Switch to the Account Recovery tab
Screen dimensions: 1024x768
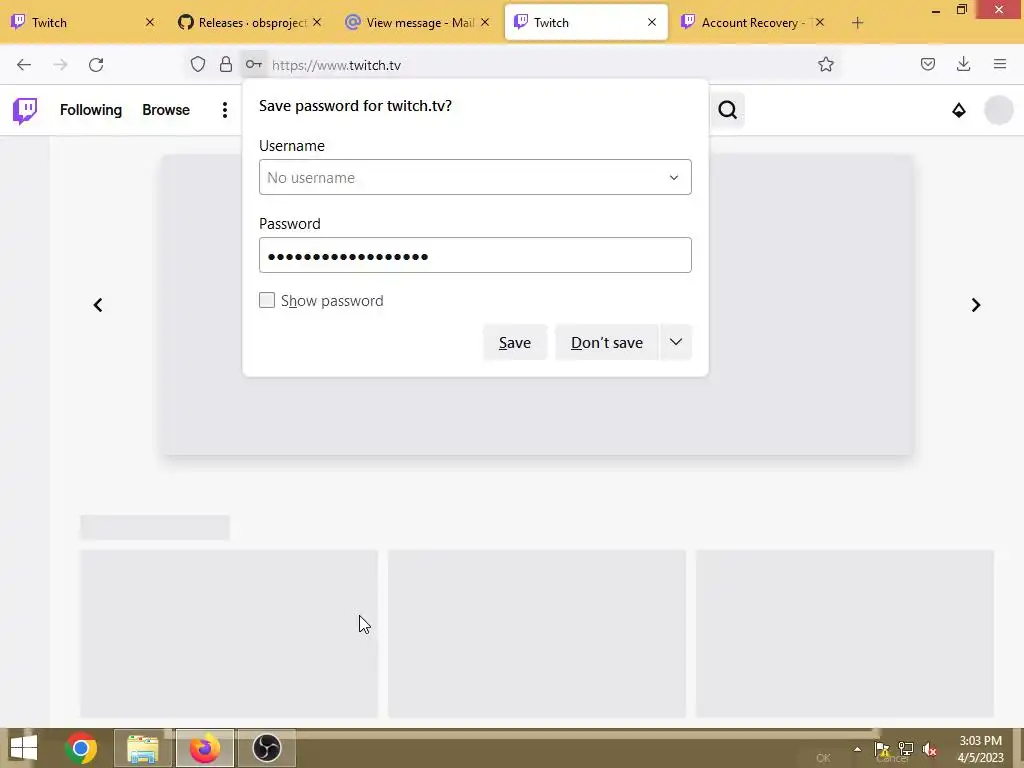tap(753, 23)
